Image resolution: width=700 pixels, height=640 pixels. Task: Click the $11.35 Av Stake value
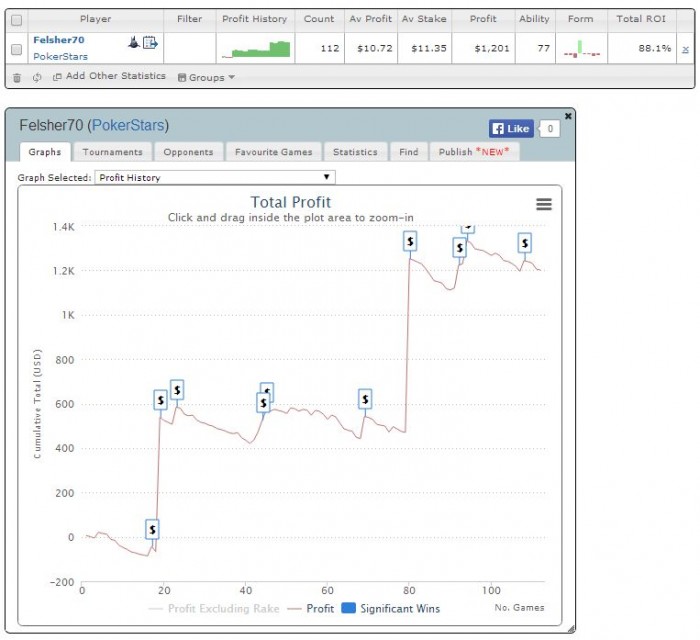tap(429, 48)
